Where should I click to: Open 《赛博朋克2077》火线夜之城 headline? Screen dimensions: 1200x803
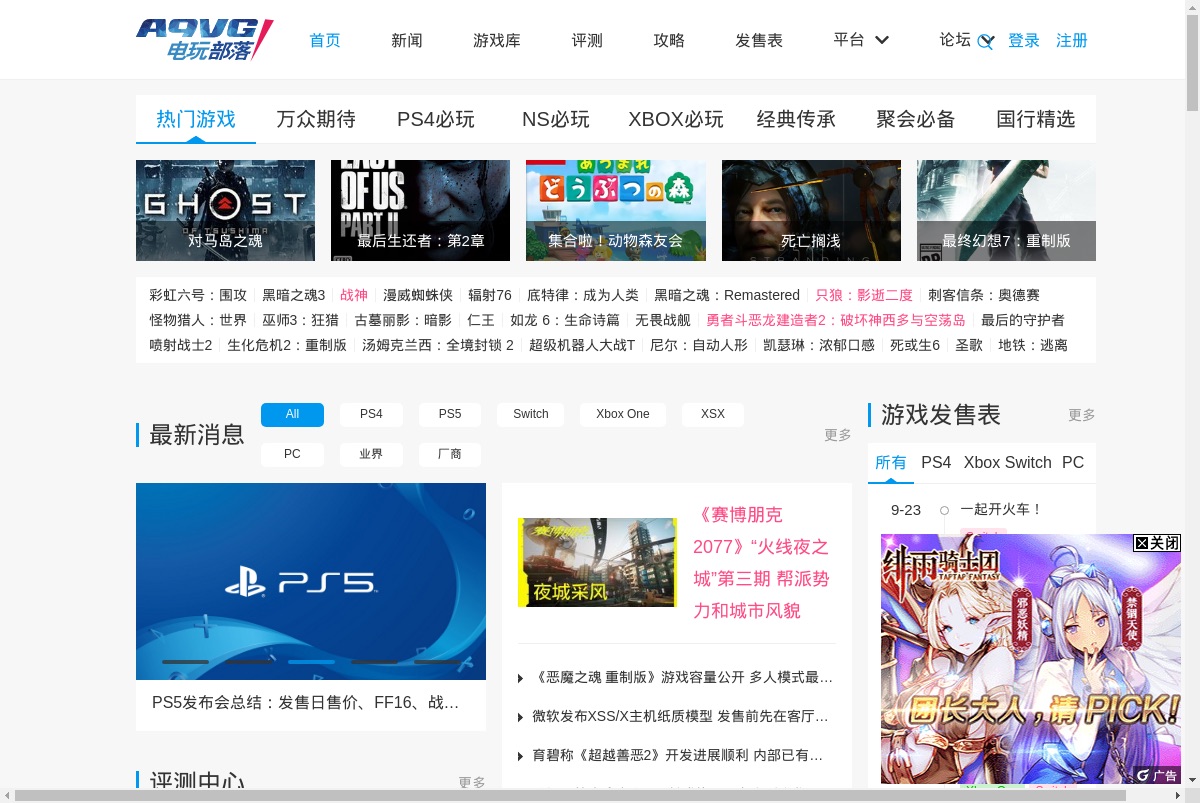pyautogui.click(x=762, y=563)
